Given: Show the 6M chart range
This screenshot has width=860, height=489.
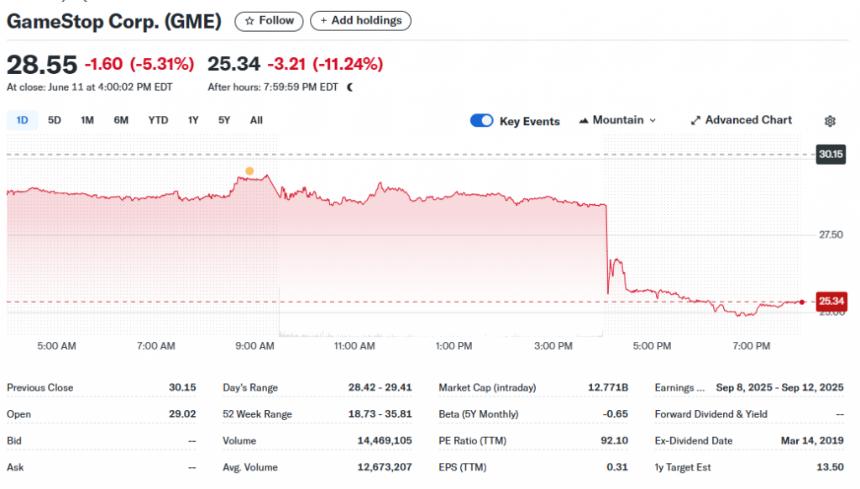Looking at the screenshot, I should point(121,120).
